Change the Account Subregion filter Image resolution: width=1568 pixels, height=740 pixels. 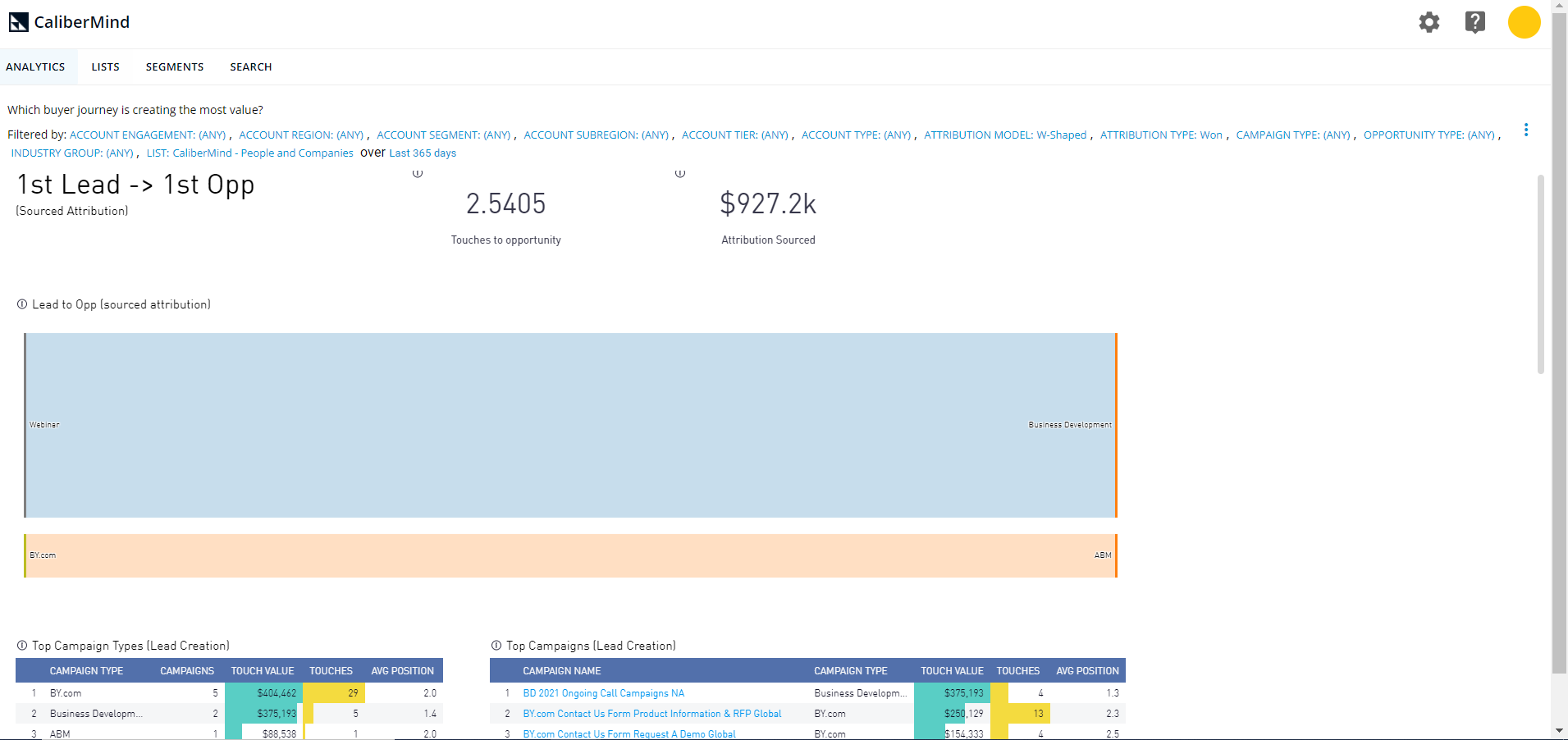[597, 135]
